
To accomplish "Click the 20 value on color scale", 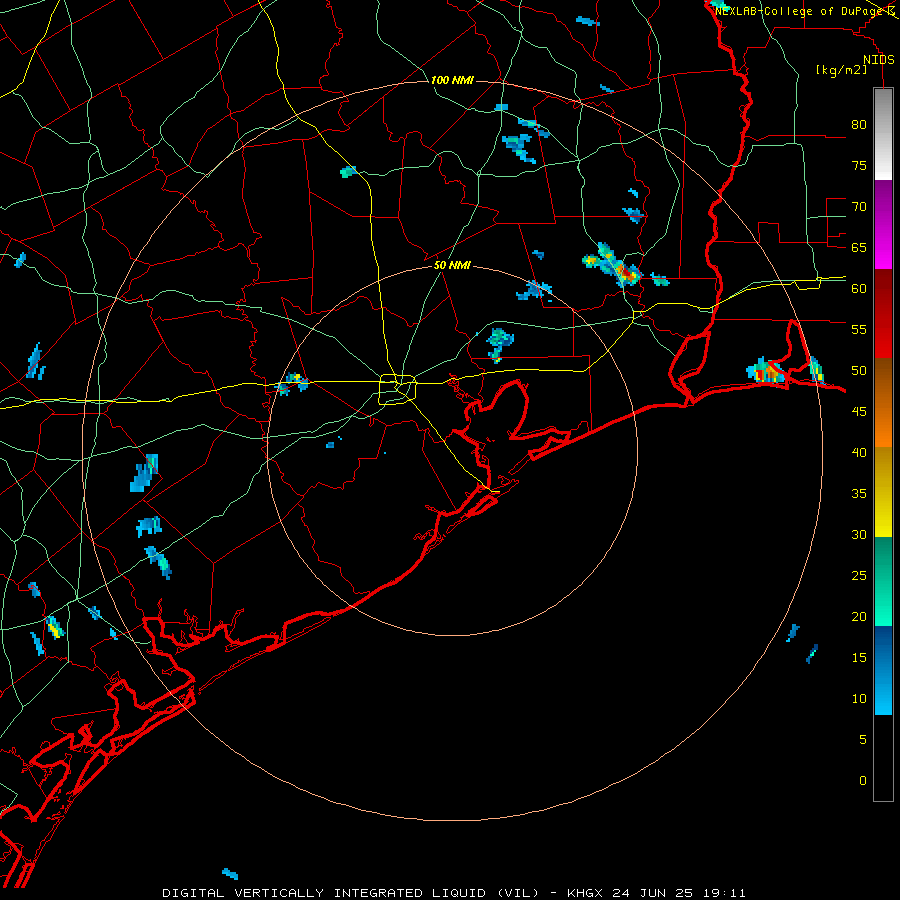I will click(x=859, y=616).
